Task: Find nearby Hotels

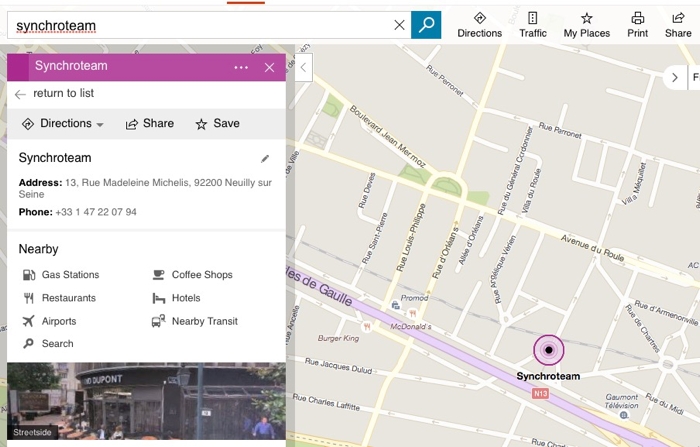Action: coord(176,298)
